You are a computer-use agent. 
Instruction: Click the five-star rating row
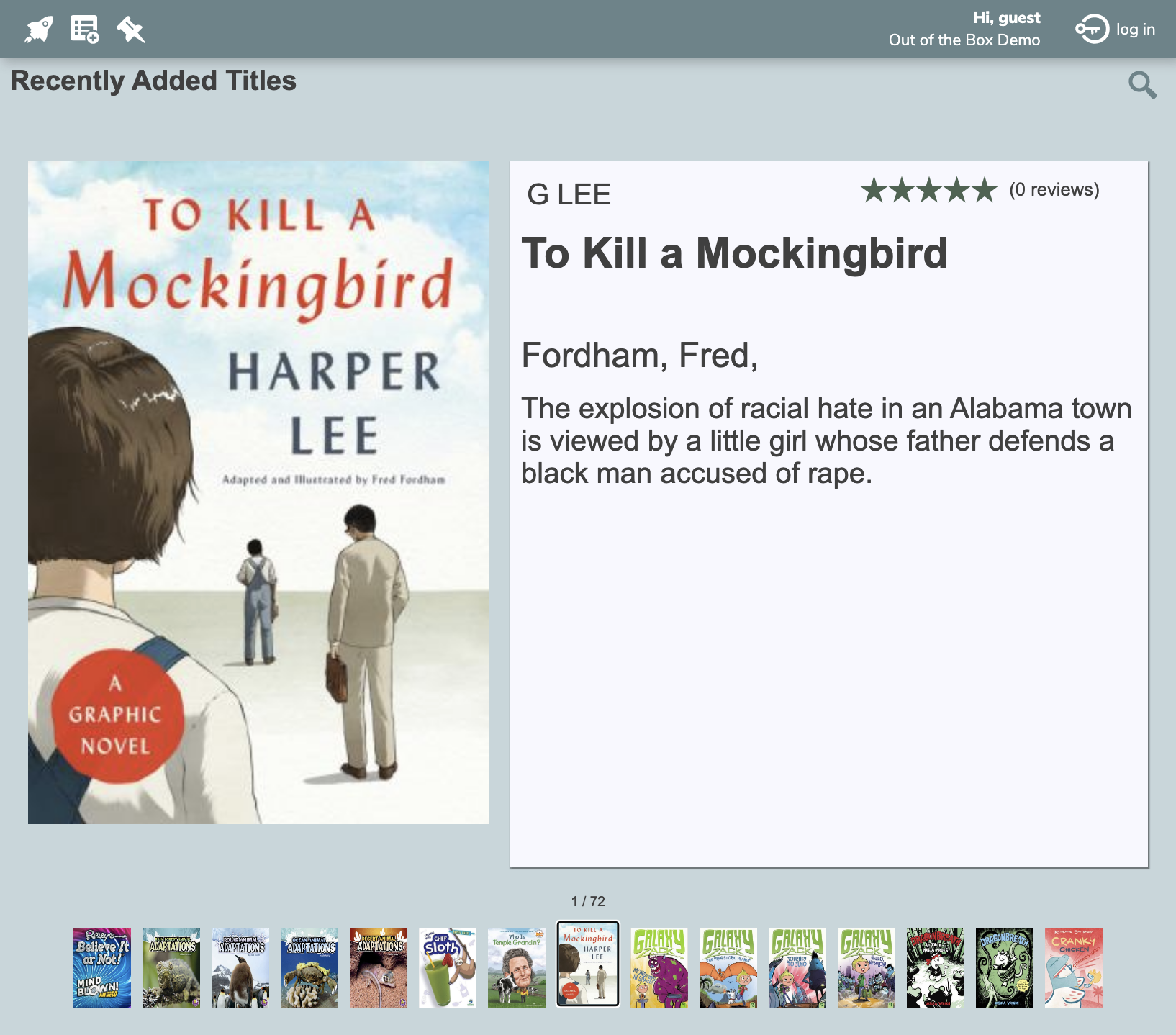tap(929, 190)
